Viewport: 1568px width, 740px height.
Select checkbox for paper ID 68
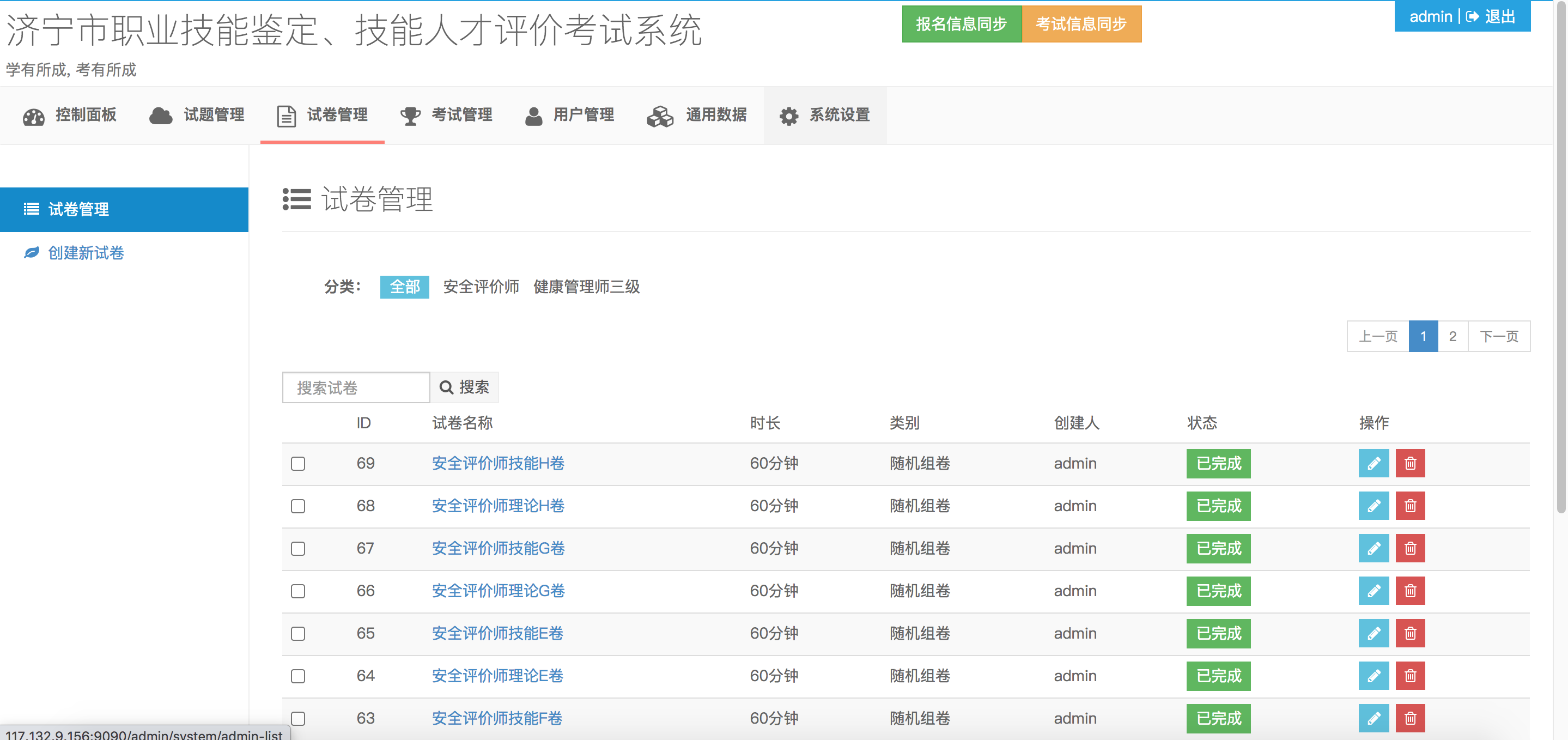pyautogui.click(x=297, y=506)
